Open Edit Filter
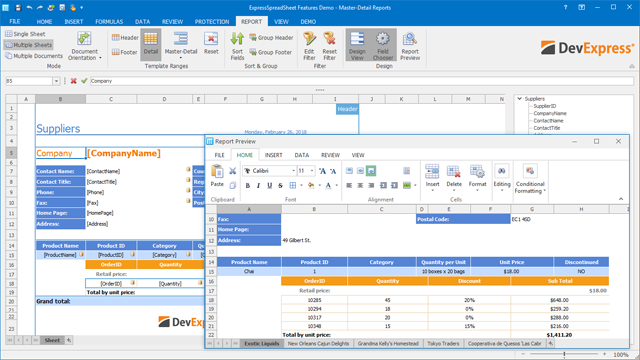 click(x=309, y=46)
